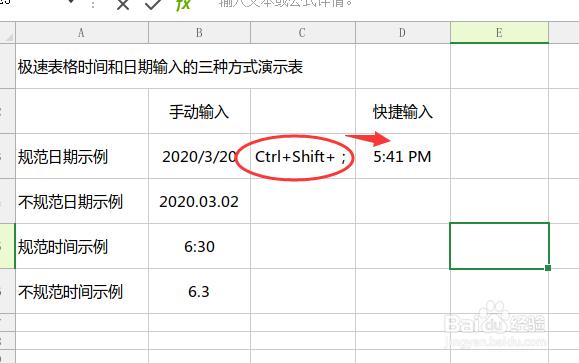Select the 快捷输入 header cell
The image size is (579, 363).
pyautogui.click(x=403, y=112)
